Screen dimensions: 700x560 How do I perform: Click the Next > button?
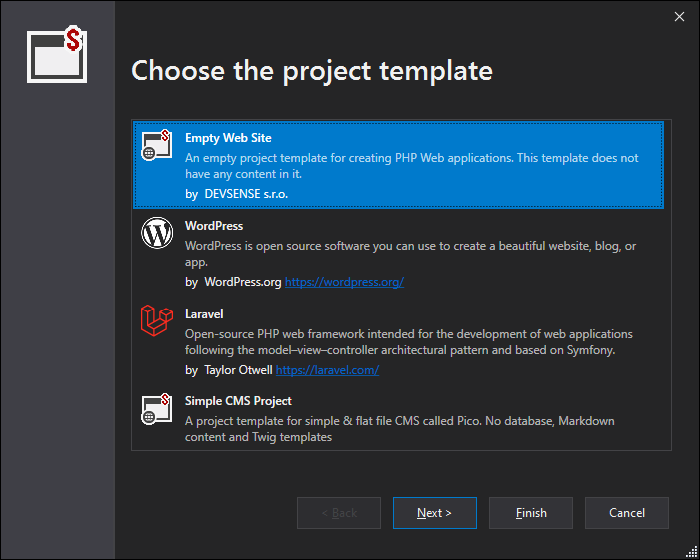[435, 513]
